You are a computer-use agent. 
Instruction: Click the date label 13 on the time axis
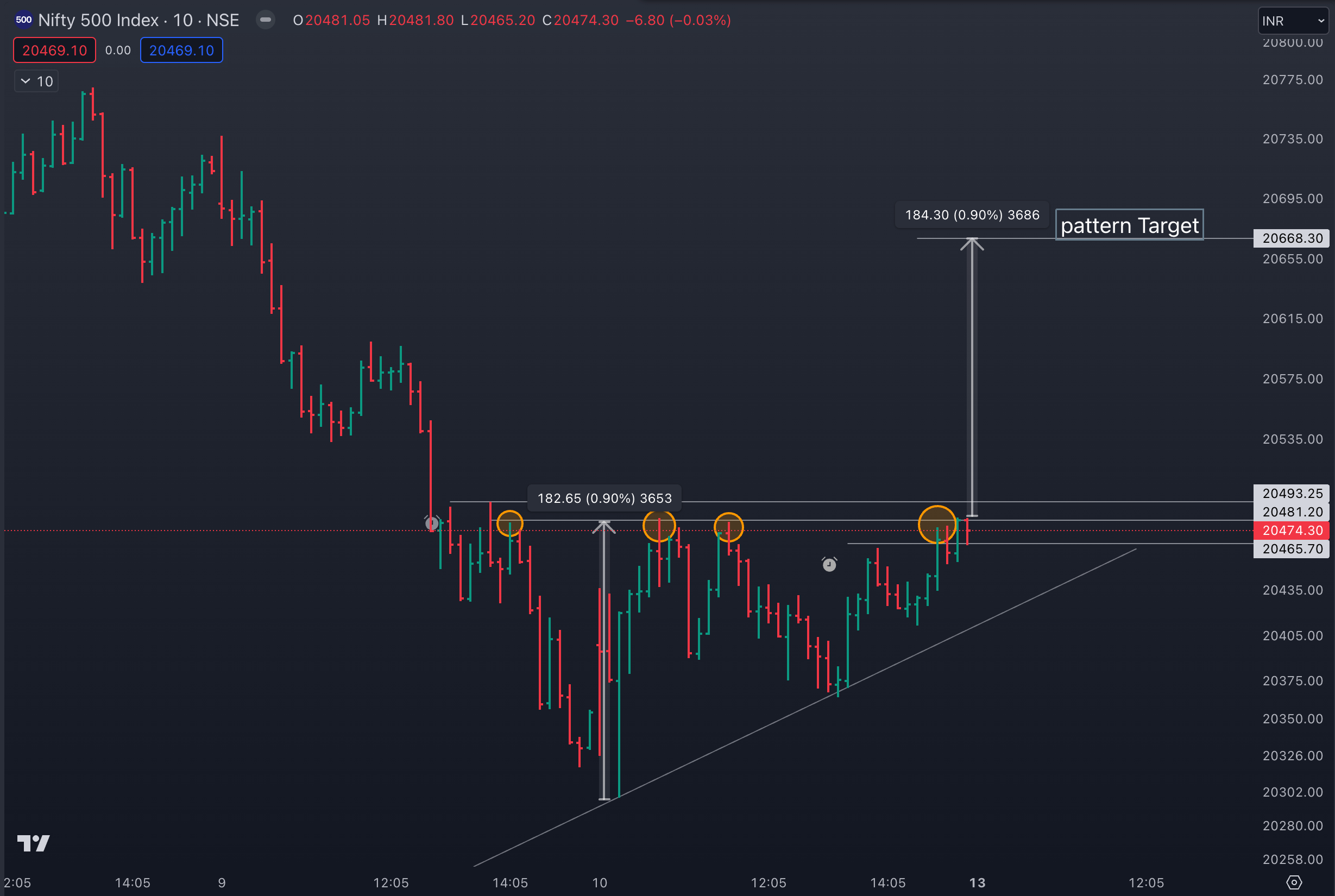click(x=977, y=882)
